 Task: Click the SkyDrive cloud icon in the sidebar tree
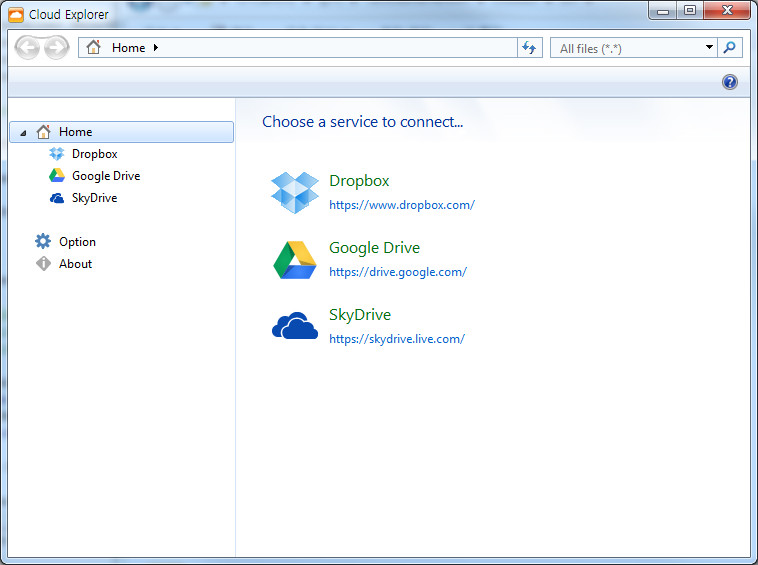click(57, 198)
